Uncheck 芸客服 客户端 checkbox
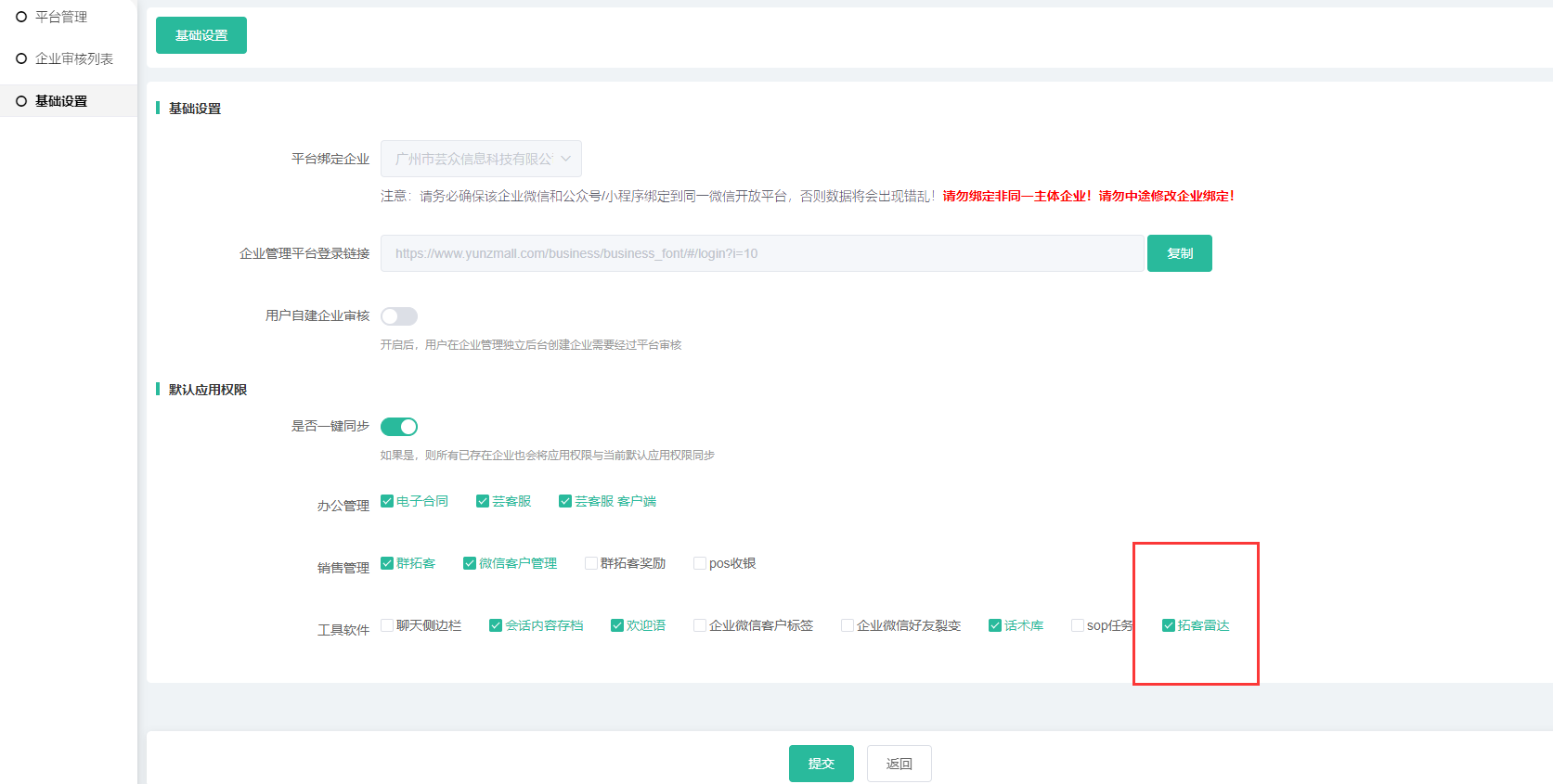 (x=565, y=501)
